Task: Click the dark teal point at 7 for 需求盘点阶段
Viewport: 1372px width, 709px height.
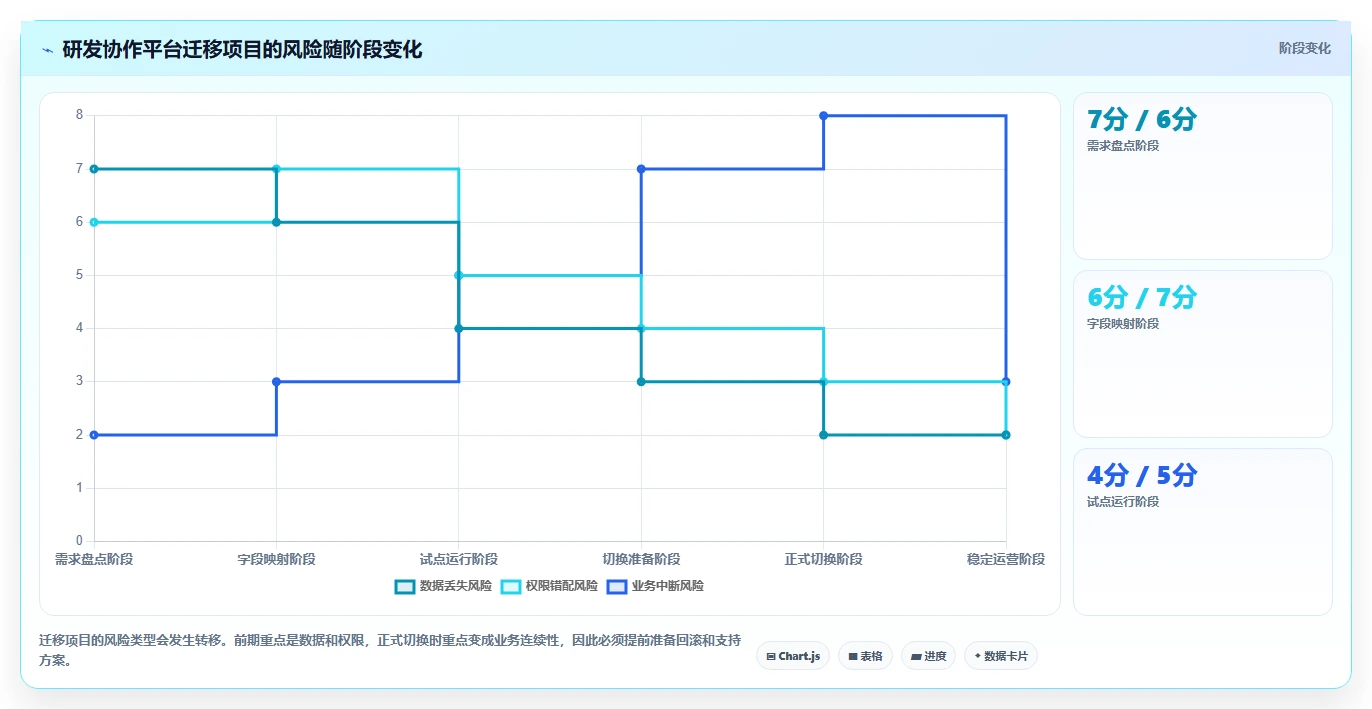Action: click(x=94, y=169)
